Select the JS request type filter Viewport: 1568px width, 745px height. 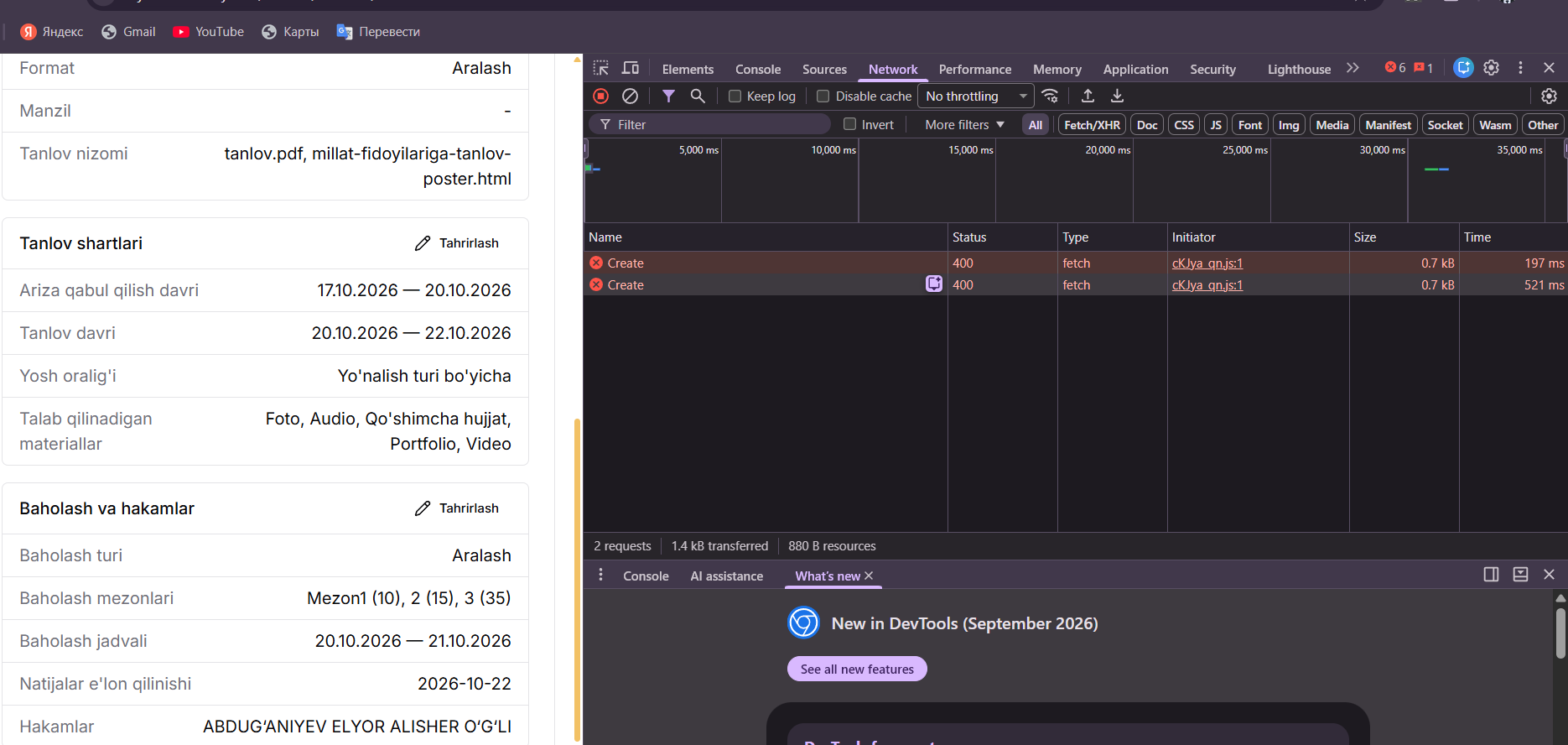pos(1216,125)
